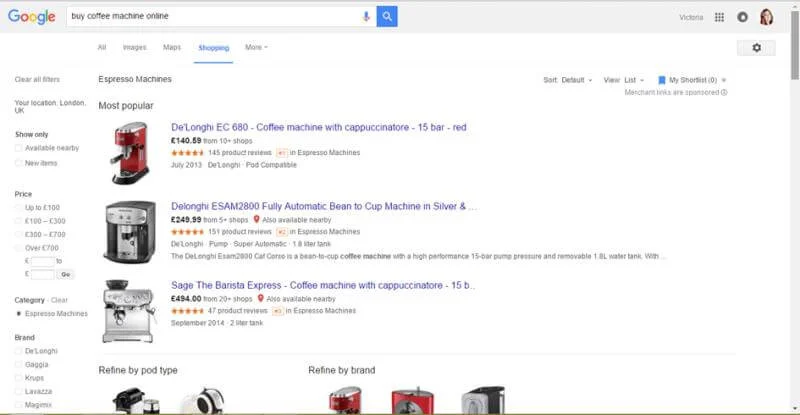Tick the Available nearby checkbox
Image resolution: width=800 pixels, height=415 pixels.
pos(19,148)
